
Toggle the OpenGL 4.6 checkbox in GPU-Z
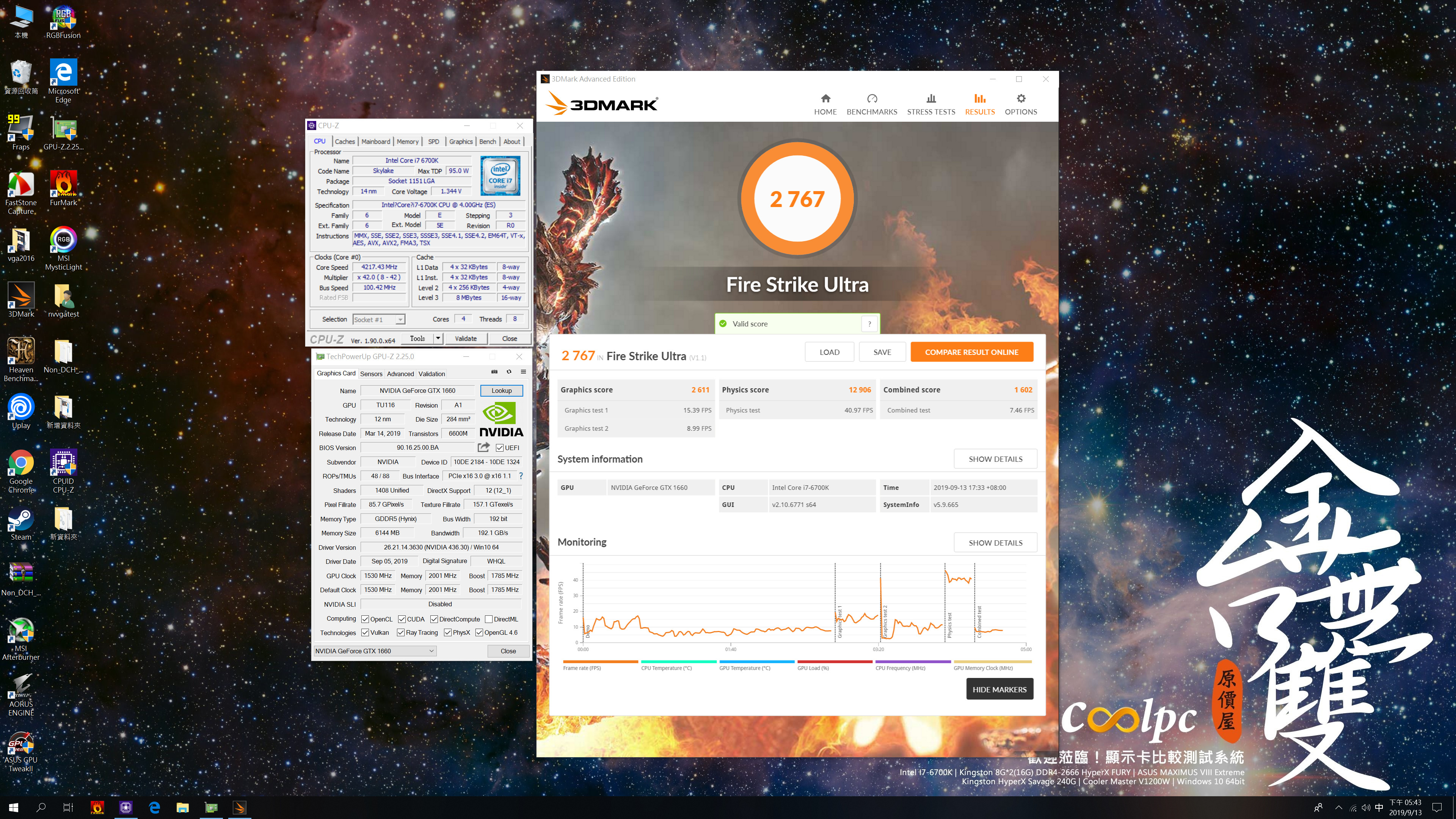click(479, 632)
